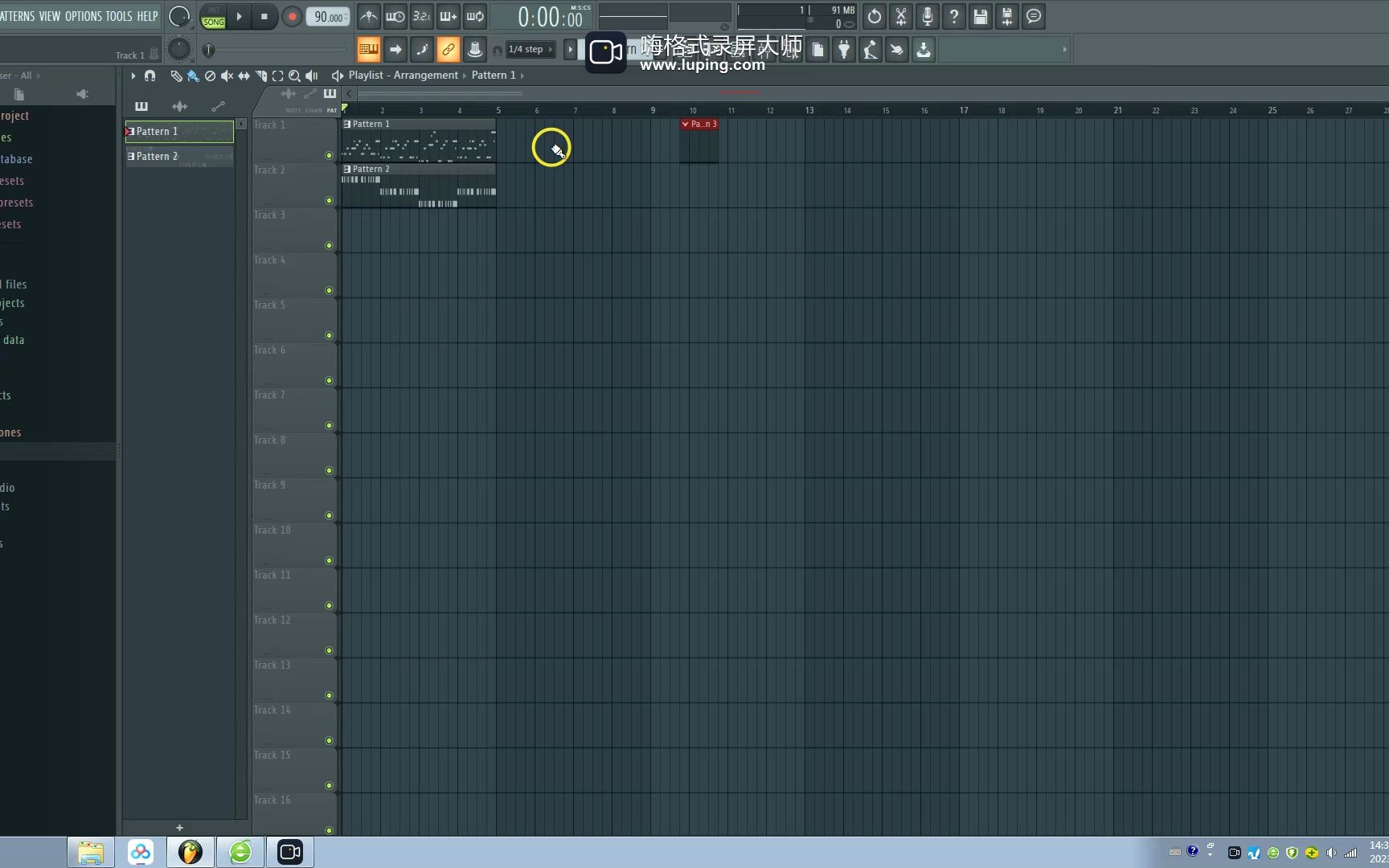Click the master volume knob

[179, 17]
